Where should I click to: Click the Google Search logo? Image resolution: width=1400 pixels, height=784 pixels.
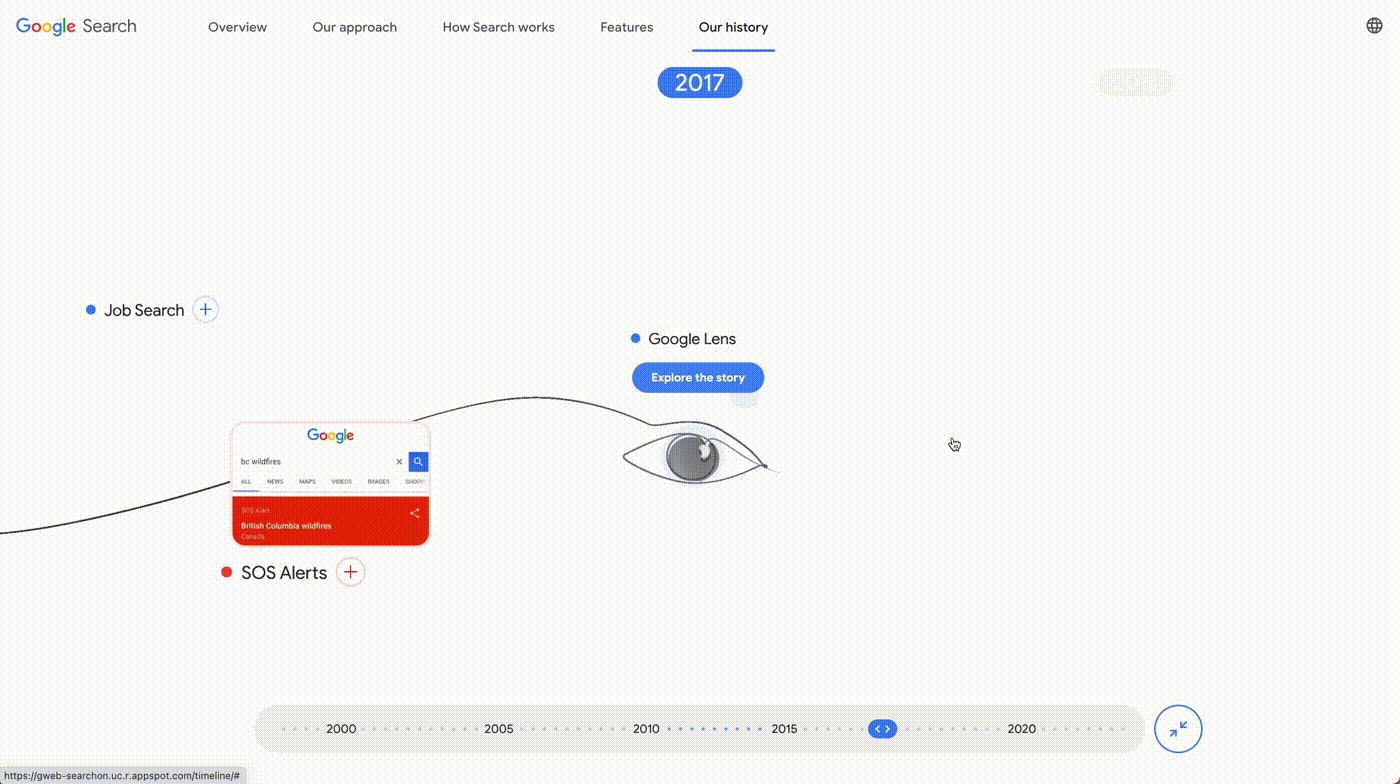tap(76, 27)
